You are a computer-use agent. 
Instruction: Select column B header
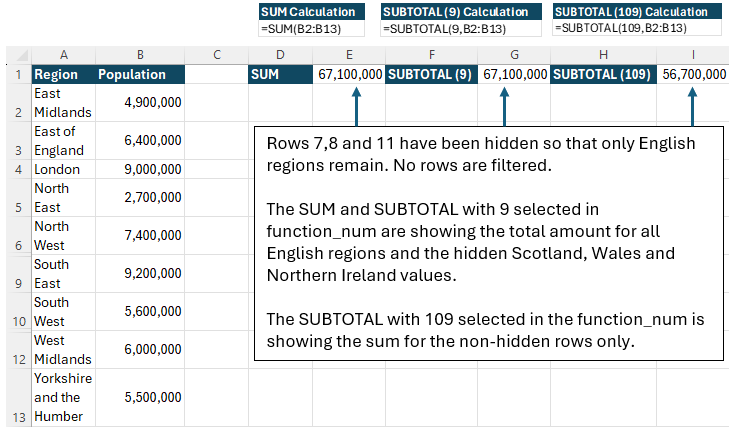[x=140, y=54]
